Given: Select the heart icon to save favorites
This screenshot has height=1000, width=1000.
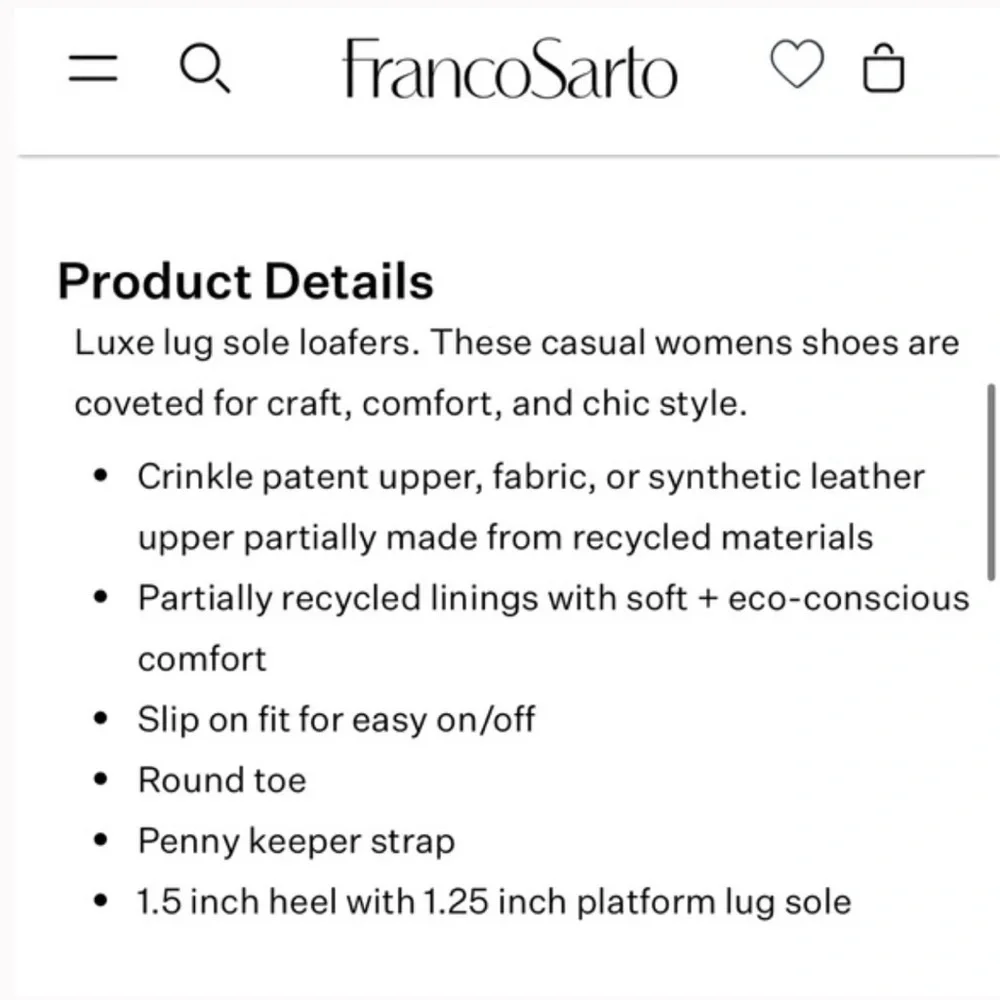Looking at the screenshot, I should click(796, 68).
